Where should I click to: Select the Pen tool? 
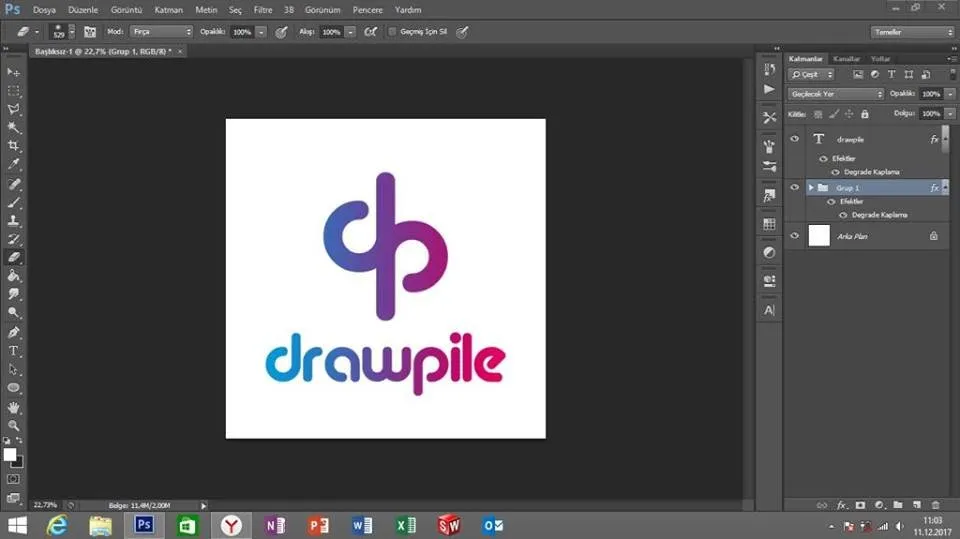[x=13, y=333]
